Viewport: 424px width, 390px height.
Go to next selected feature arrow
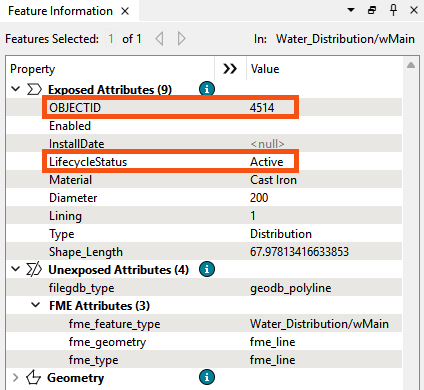(x=181, y=39)
